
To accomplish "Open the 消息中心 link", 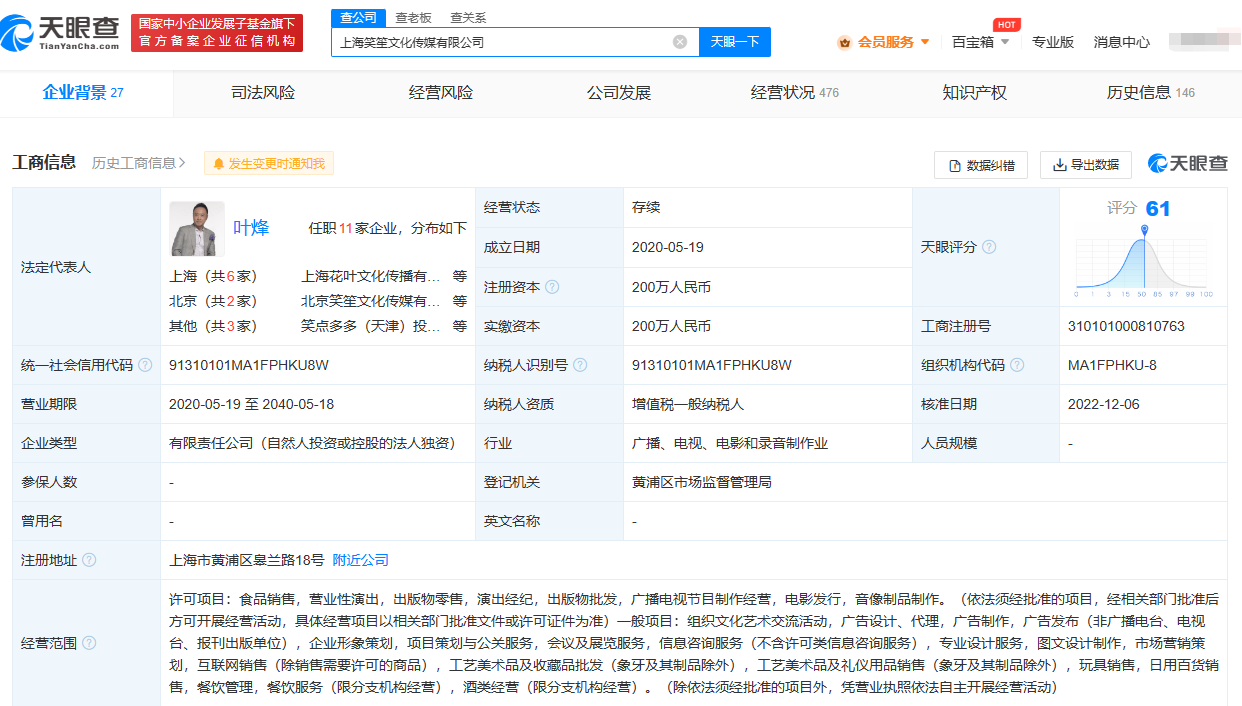I will (x=1122, y=42).
